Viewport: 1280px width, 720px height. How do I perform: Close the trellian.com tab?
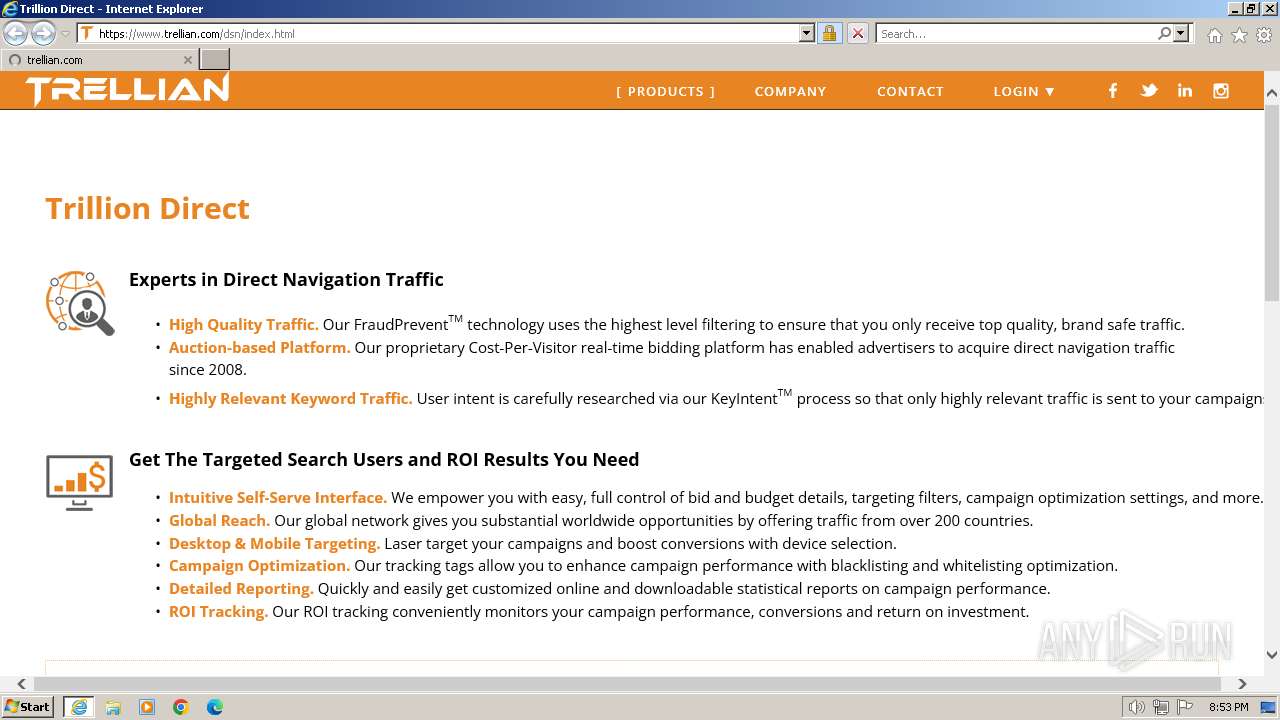coord(187,60)
